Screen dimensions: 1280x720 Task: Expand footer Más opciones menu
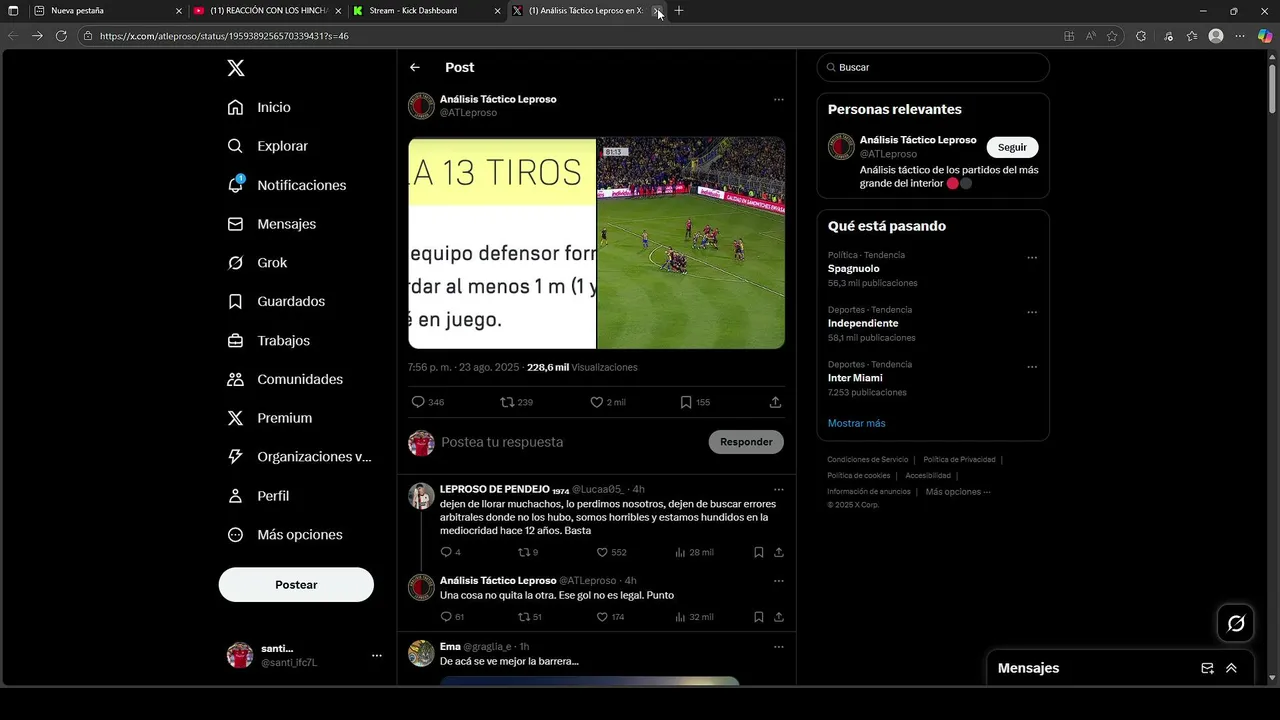958,491
